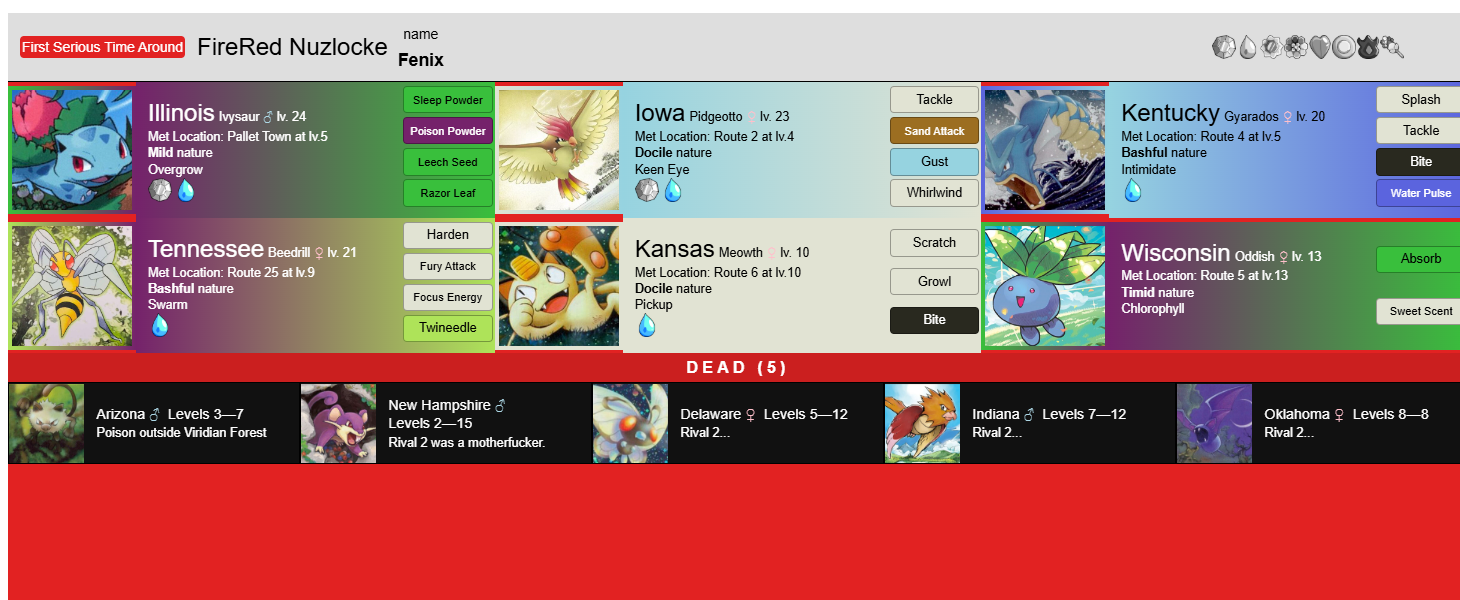Click the trainer name Fenix

pyautogui.click(x=421, y=60)
